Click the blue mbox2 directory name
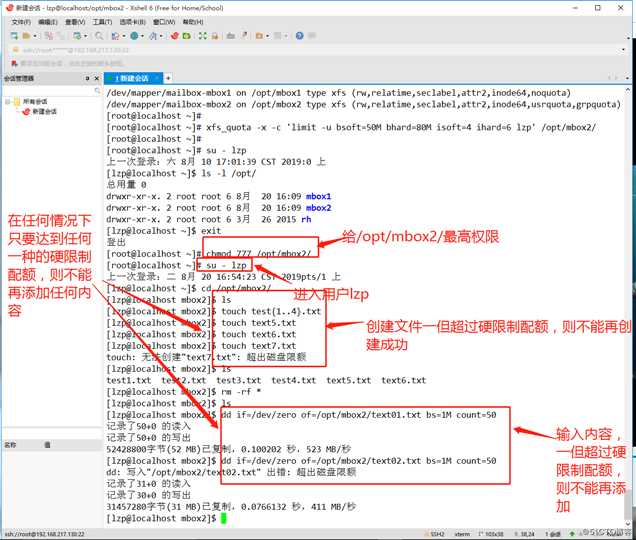 coord(318,208)
